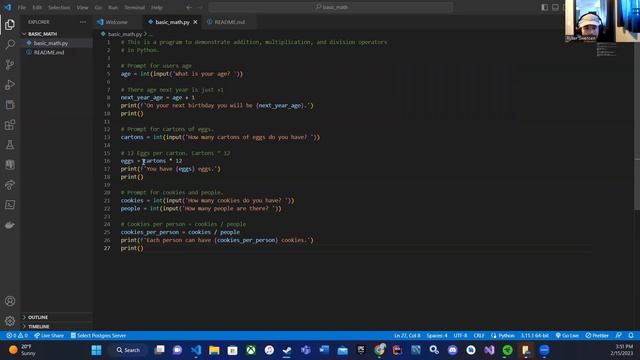Change the CRLF line ending setting

pyautogui.click(x=479, y=336)
